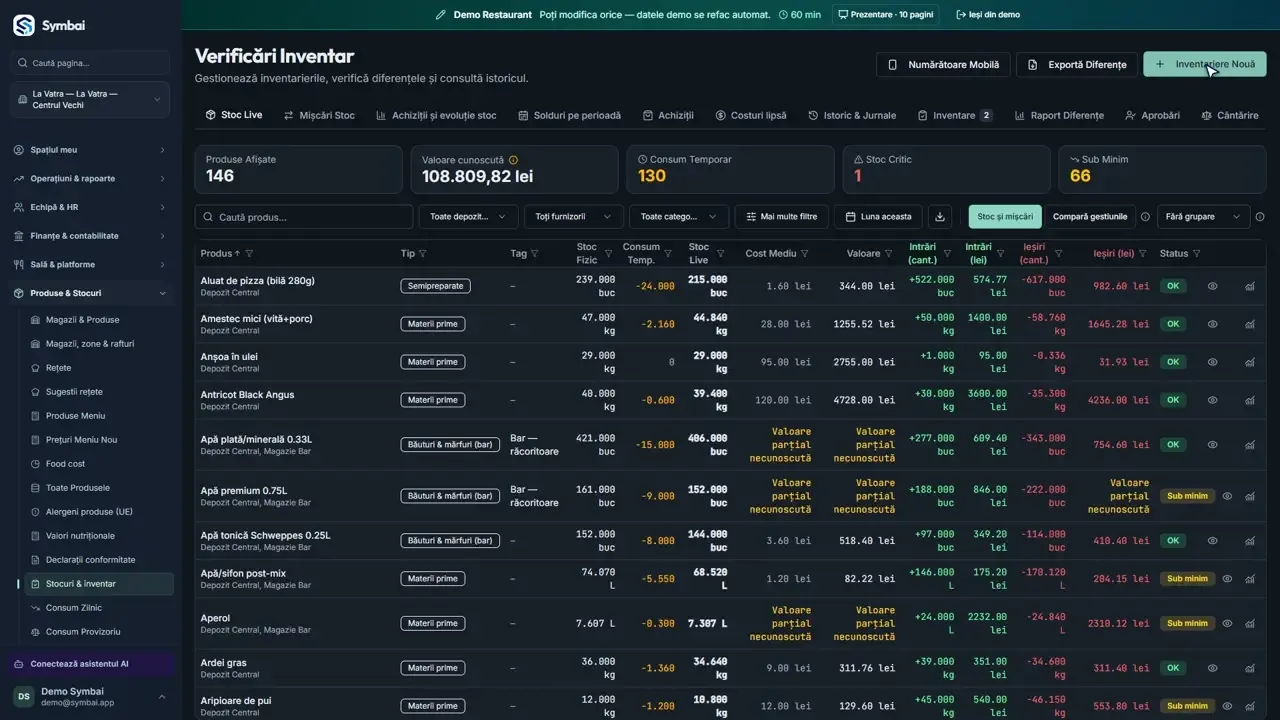Image resolution: width=1280 pixels, height=720 pixels.
Task: Click the Inventariere Nouă button
Action: (1205, 64)
